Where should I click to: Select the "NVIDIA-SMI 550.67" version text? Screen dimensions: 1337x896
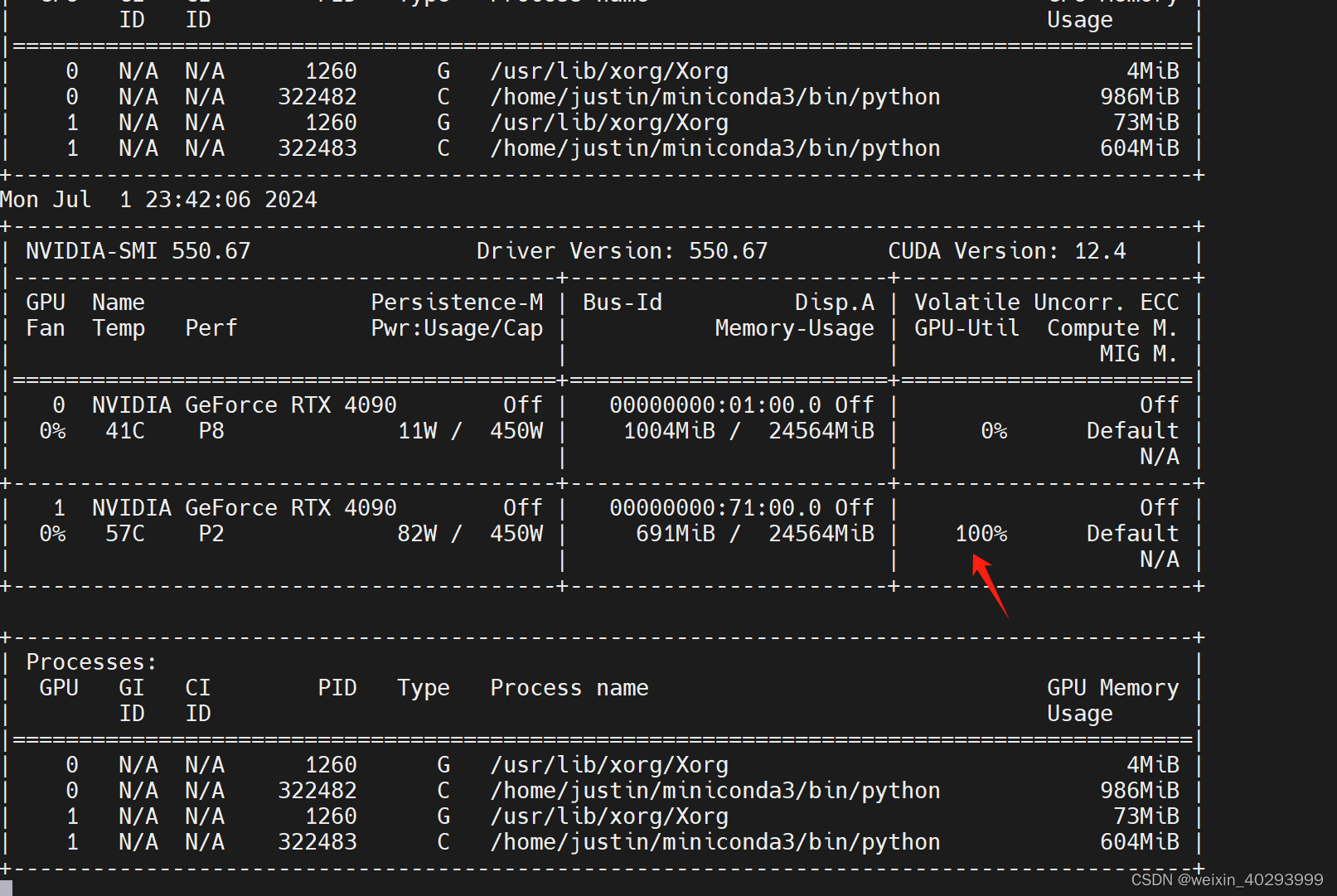coord(138,251)
